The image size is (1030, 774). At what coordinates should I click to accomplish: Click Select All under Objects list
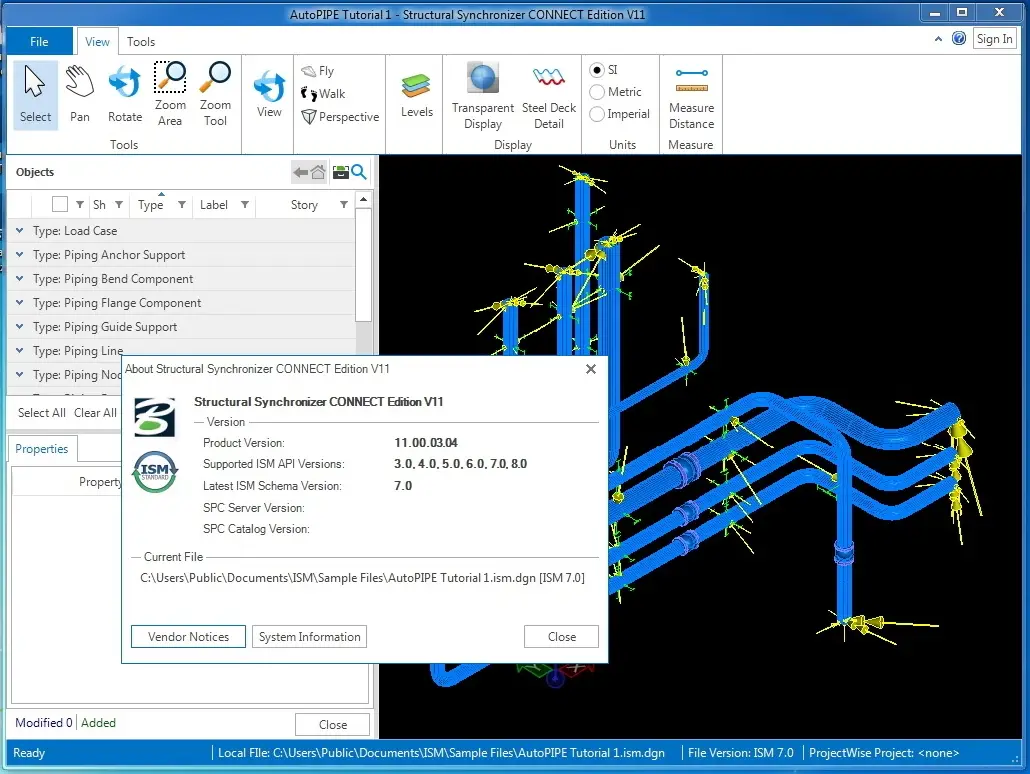coord(41,413)
